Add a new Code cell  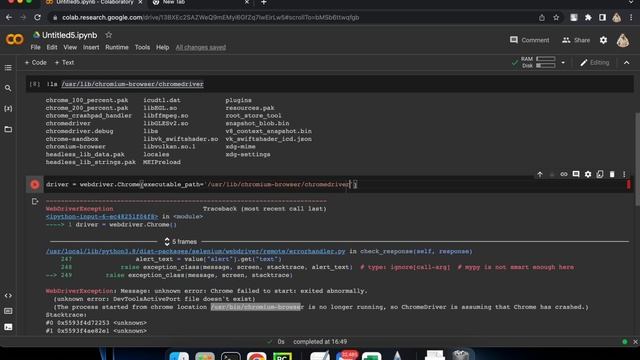pos(36,62)
